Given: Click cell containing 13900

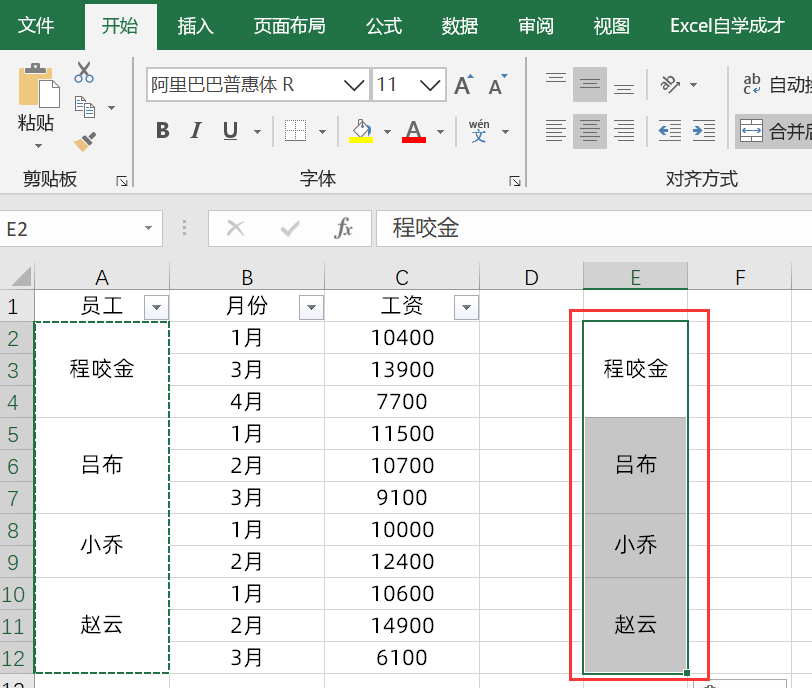Looking at the screenshot, I should click(402, 370).
